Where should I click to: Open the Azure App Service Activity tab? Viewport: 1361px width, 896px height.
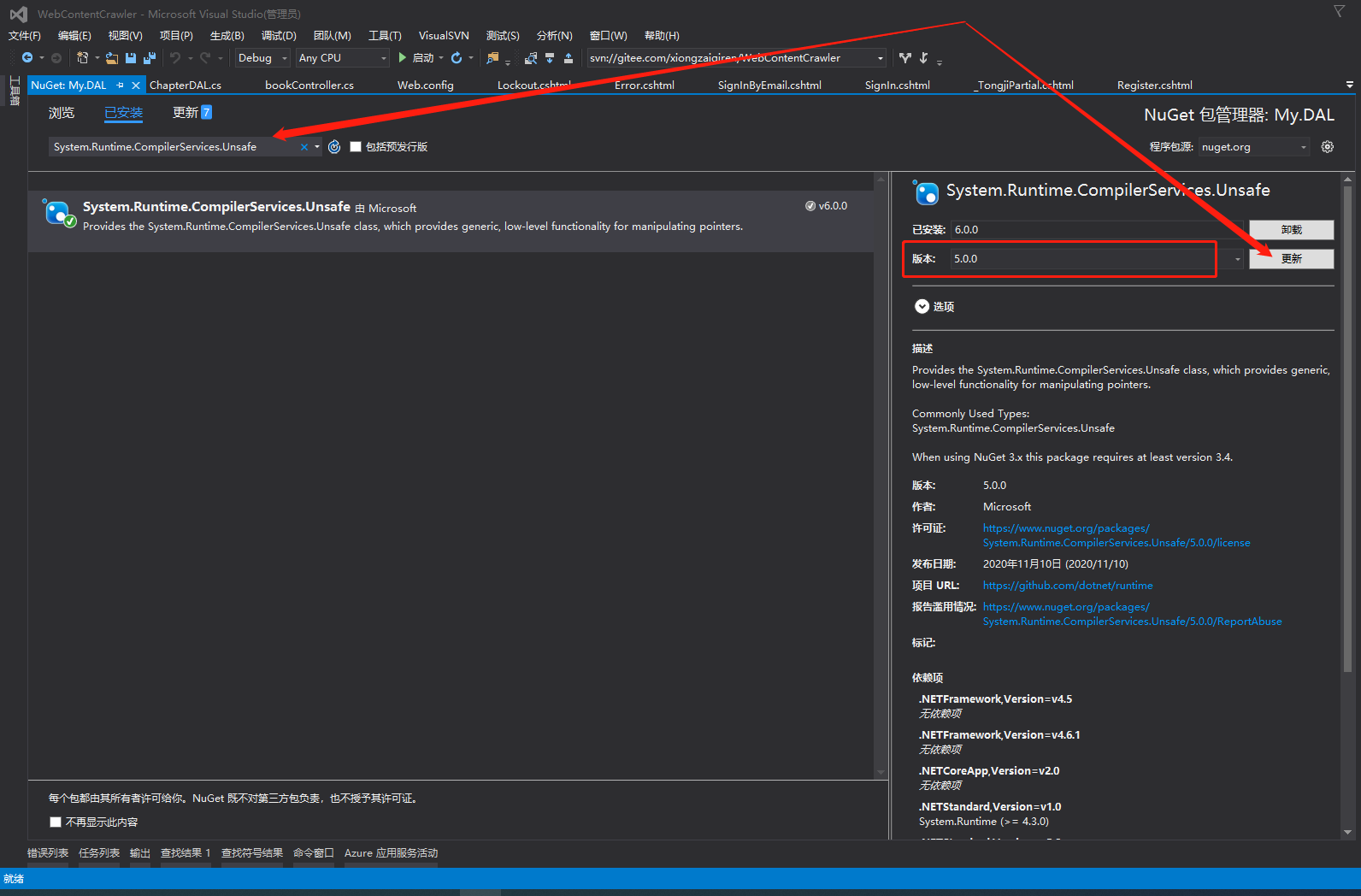(391, 853)
